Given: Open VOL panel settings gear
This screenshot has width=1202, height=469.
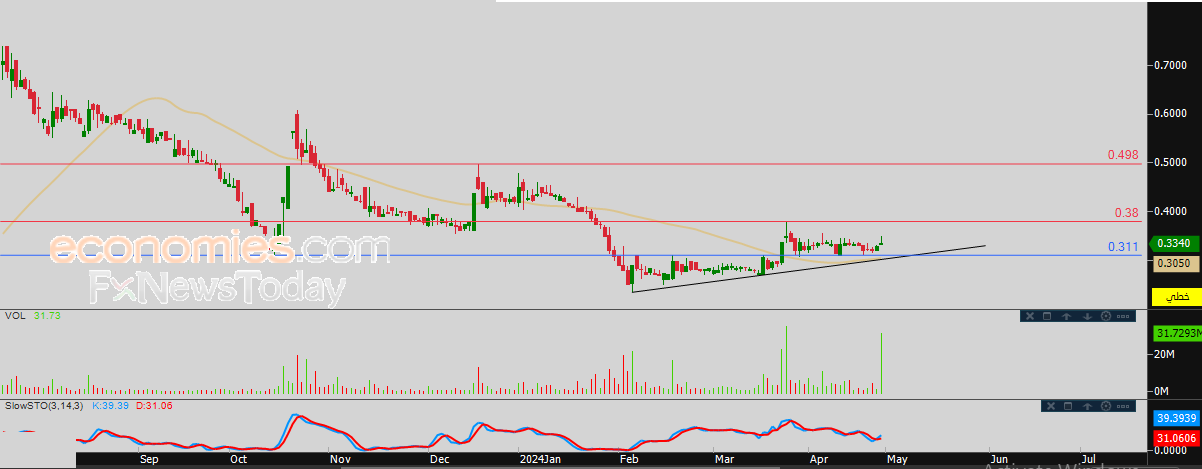Looking at the screenshot, I should 1106,316.
